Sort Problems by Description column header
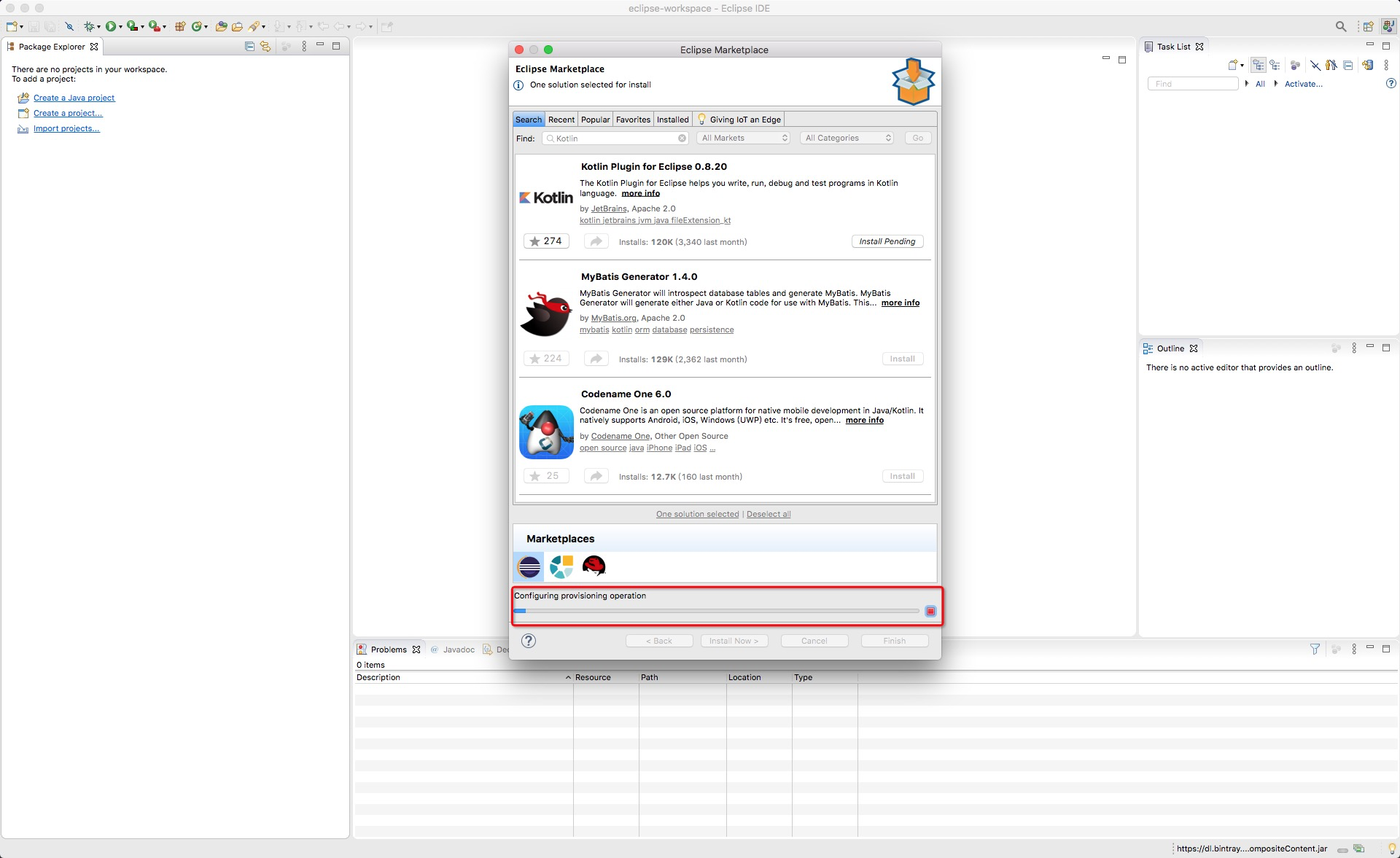The height and width of the screenshot is (858, 1400). (x=464, y=677)
